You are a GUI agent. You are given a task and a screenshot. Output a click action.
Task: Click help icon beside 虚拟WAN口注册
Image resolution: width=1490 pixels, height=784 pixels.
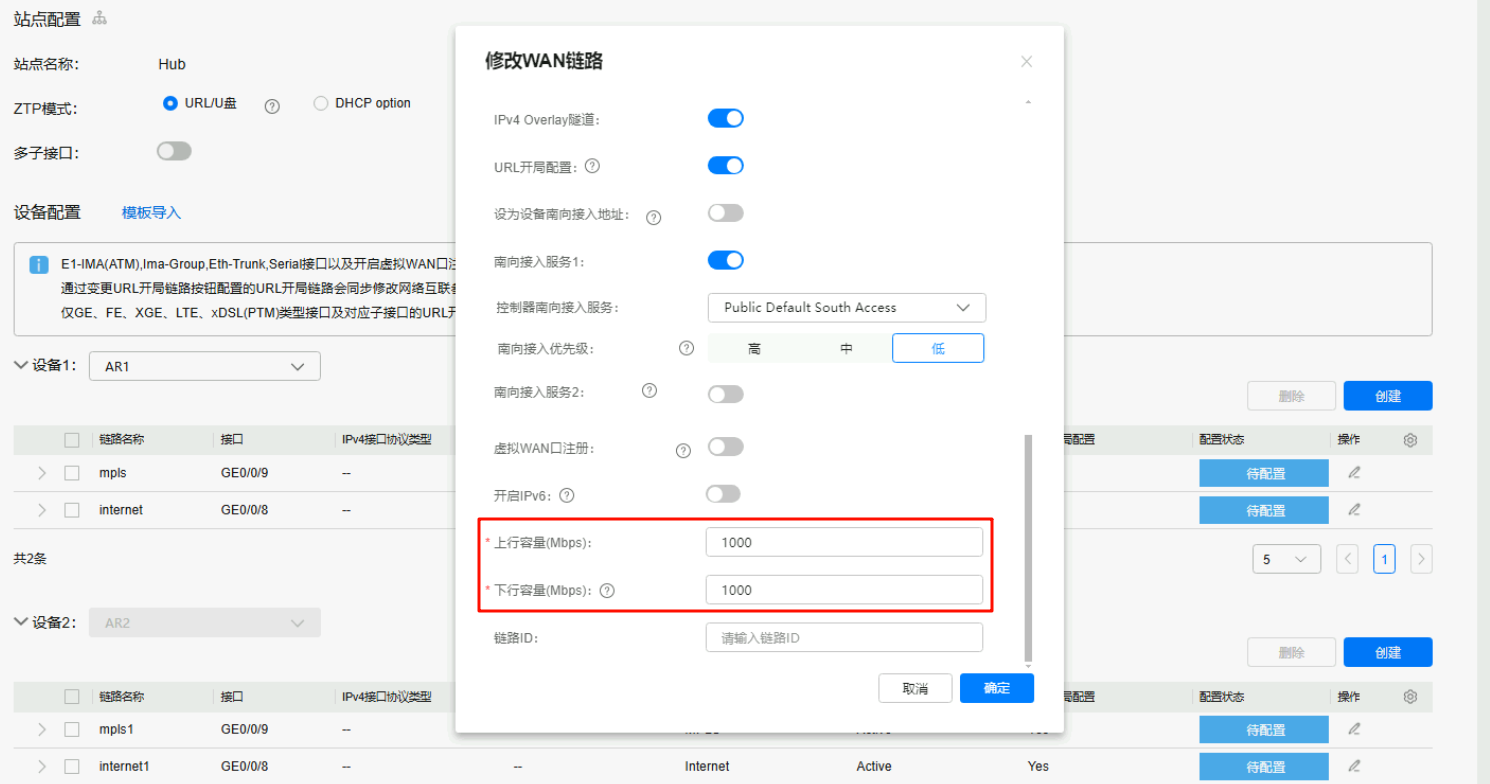point(683,450)
